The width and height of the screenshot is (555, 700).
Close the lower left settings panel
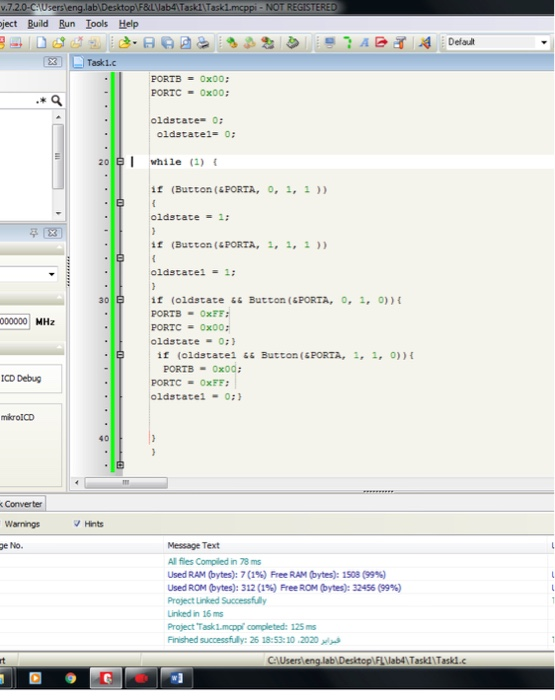click(52, 233)
